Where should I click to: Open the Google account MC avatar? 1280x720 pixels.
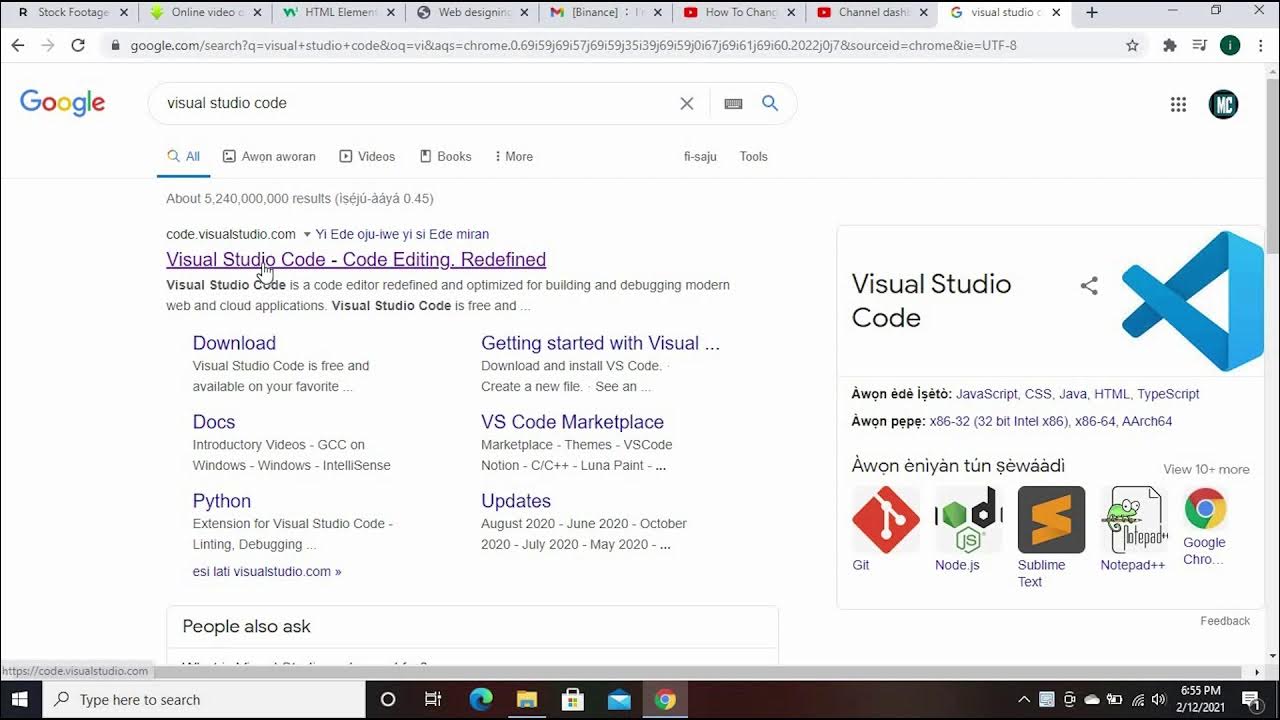pos(1224,104)
